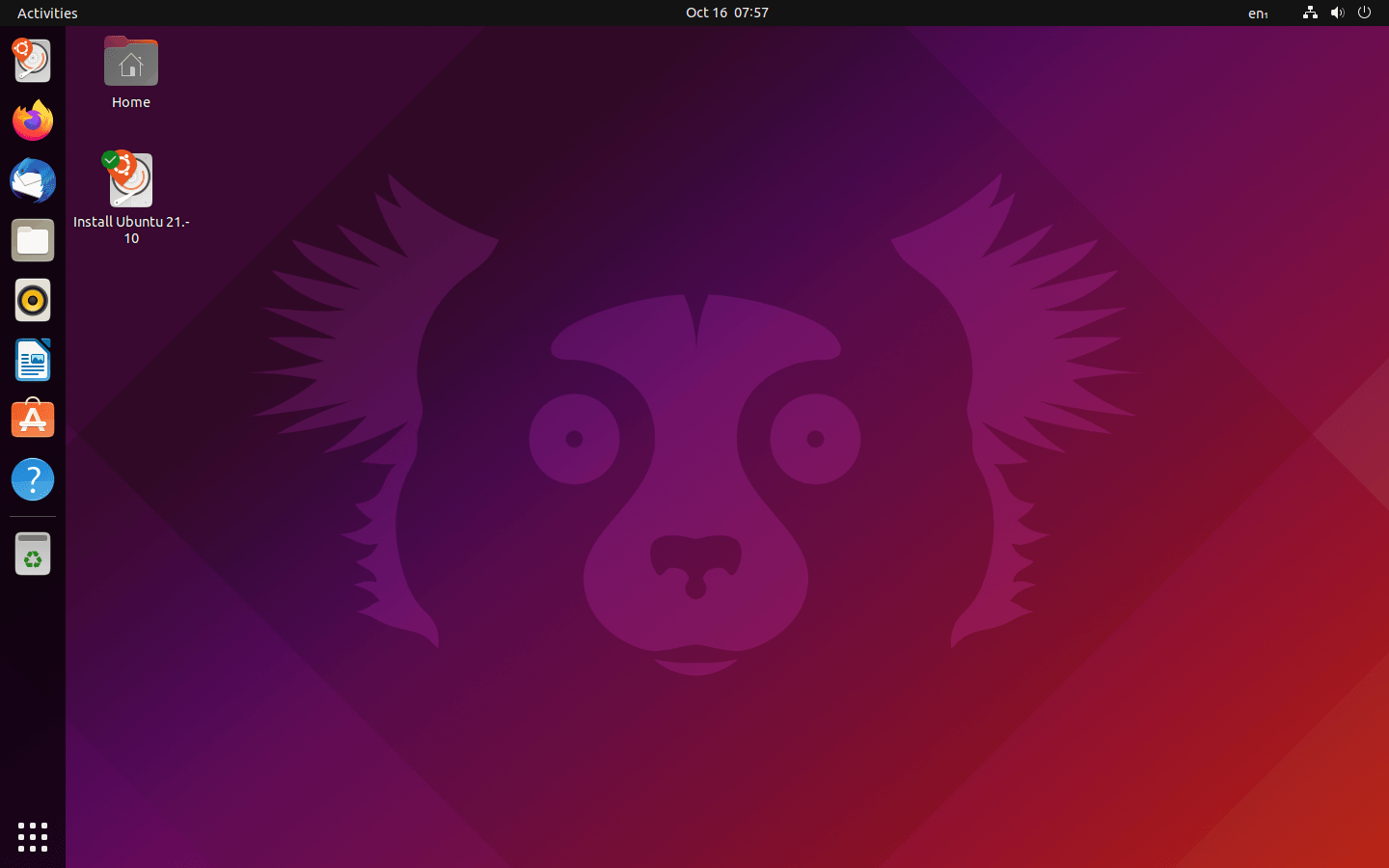Open the clock showing Oct 16 07:57

click(x=727, y=13)
